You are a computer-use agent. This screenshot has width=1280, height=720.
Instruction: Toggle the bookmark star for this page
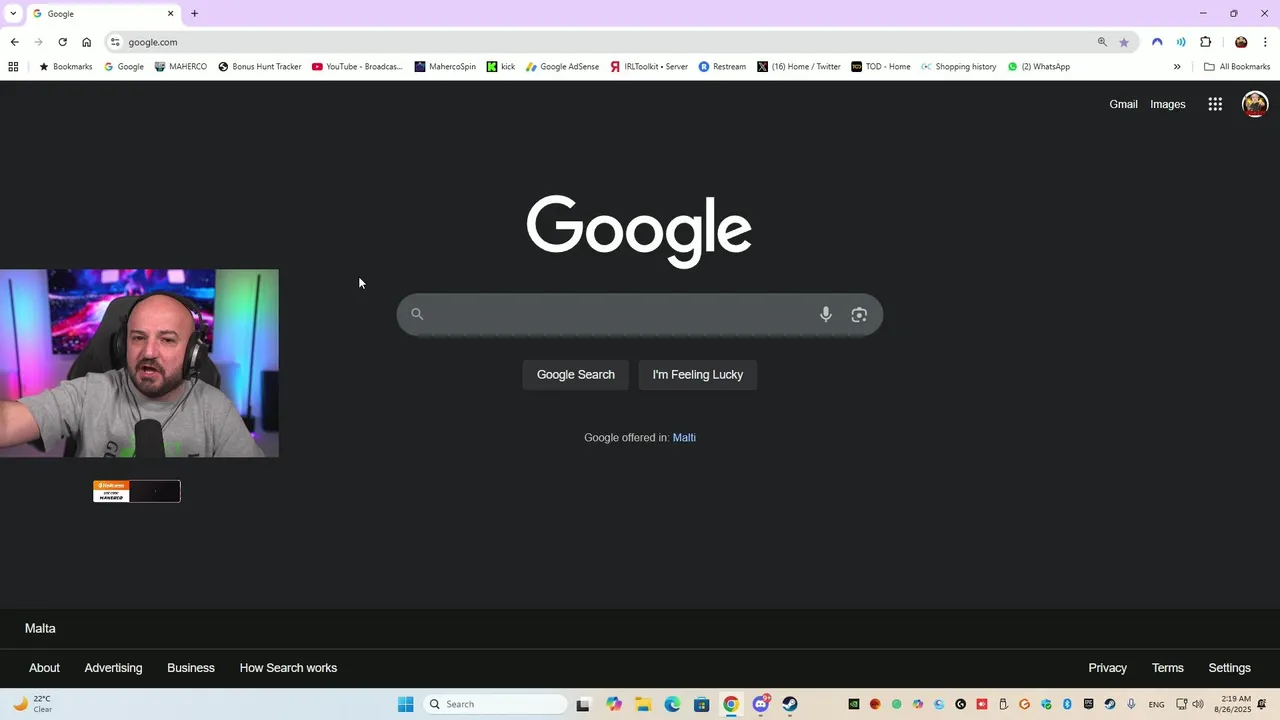[1124, 42]
